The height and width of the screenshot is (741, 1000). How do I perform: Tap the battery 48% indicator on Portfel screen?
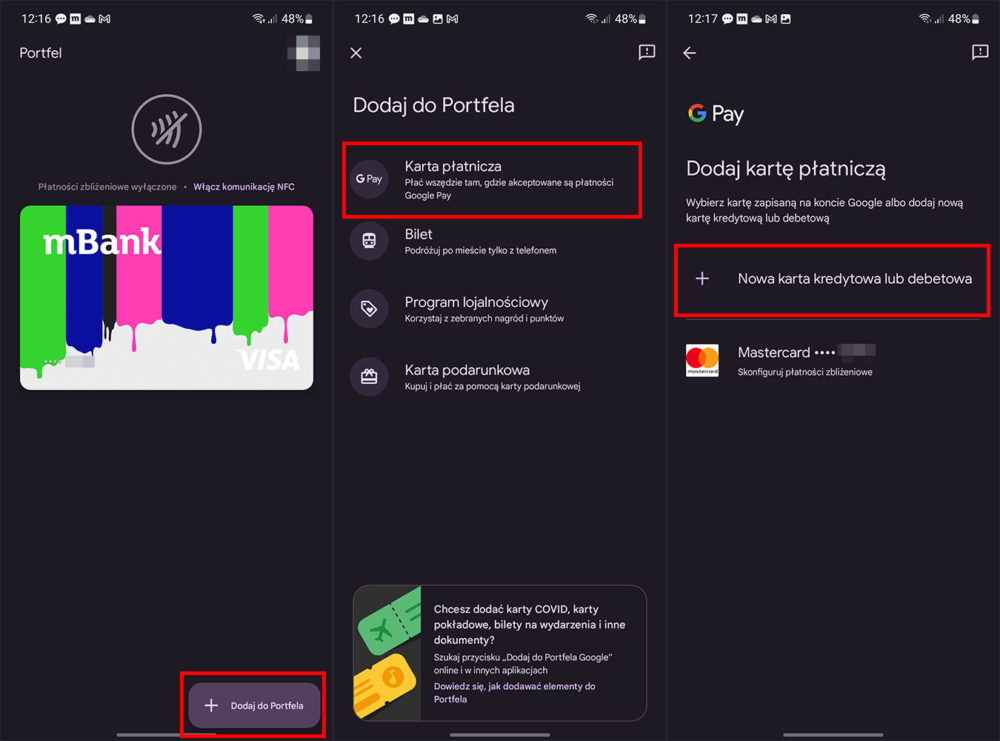click(x=297, y=19)
